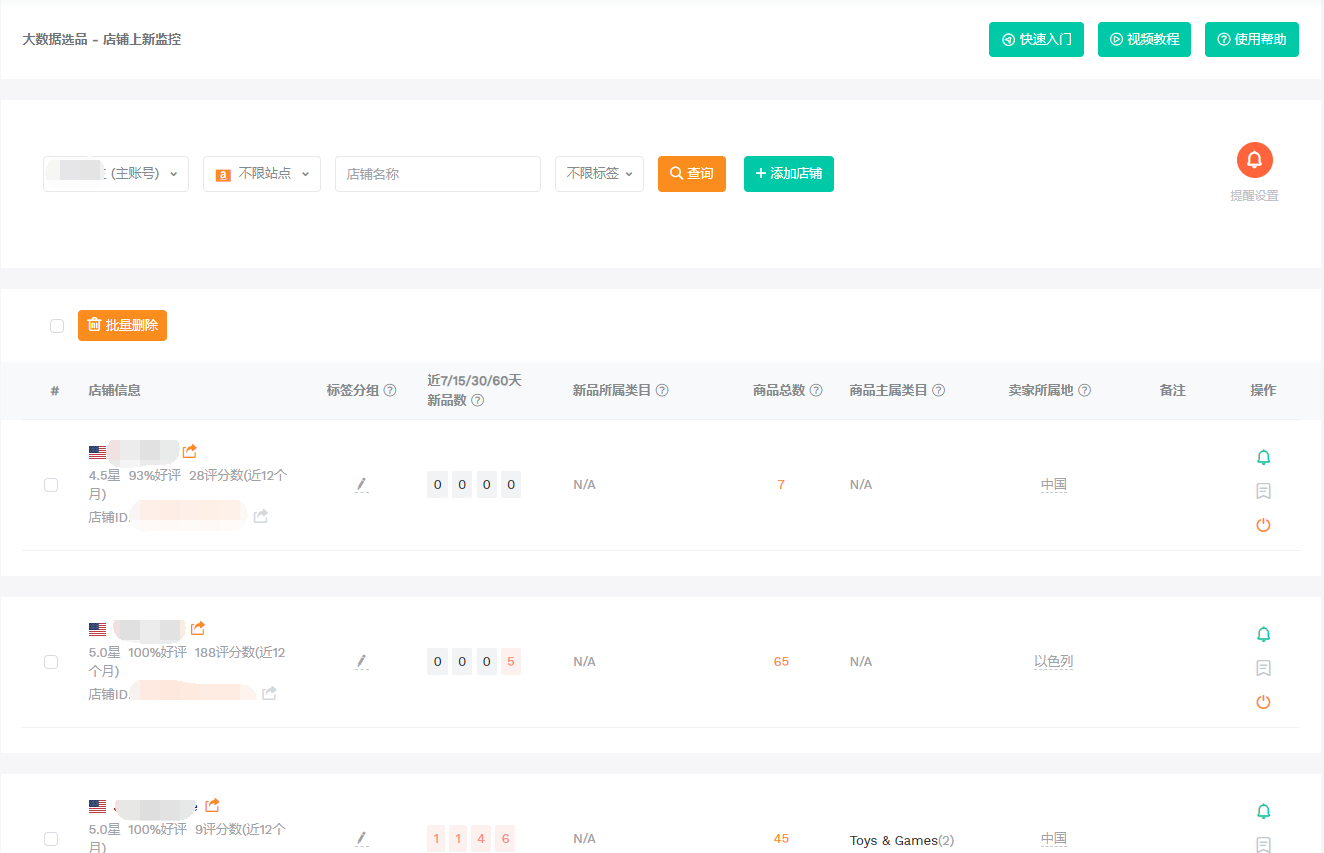Click help icon next to 卖家所属地 header
This screenshot has width=1324, height=853.
tap(1084, 391)
